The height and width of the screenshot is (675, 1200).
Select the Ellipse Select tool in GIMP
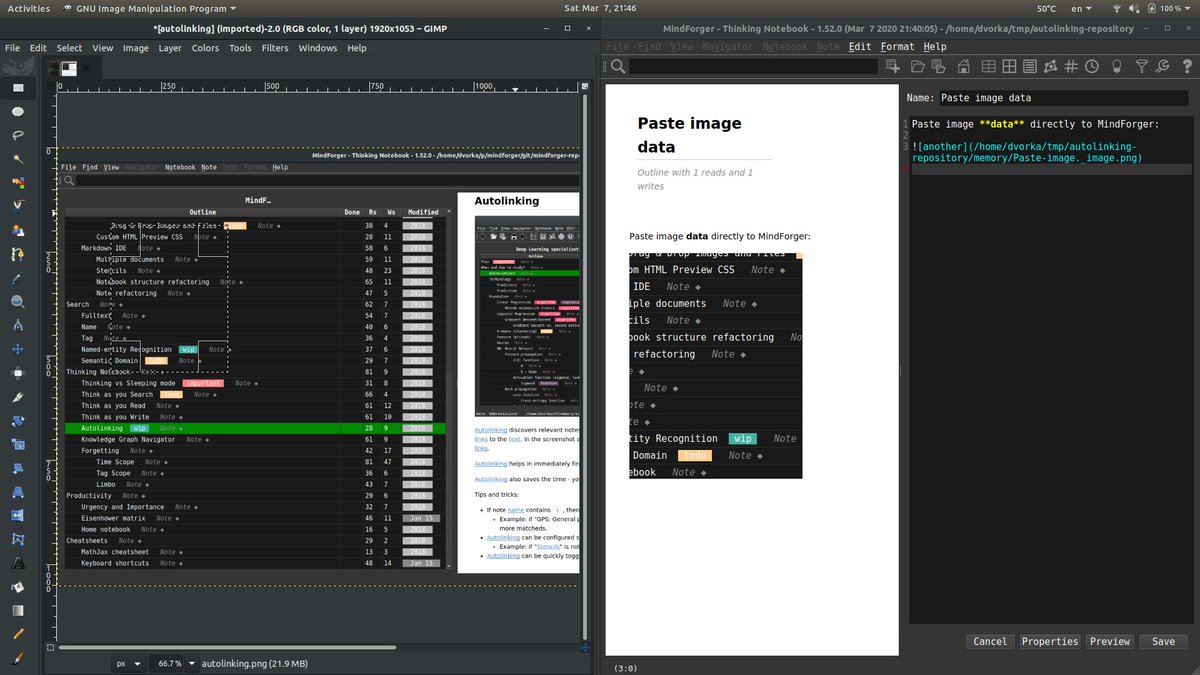pyautogui.click(x=17, y=111)
